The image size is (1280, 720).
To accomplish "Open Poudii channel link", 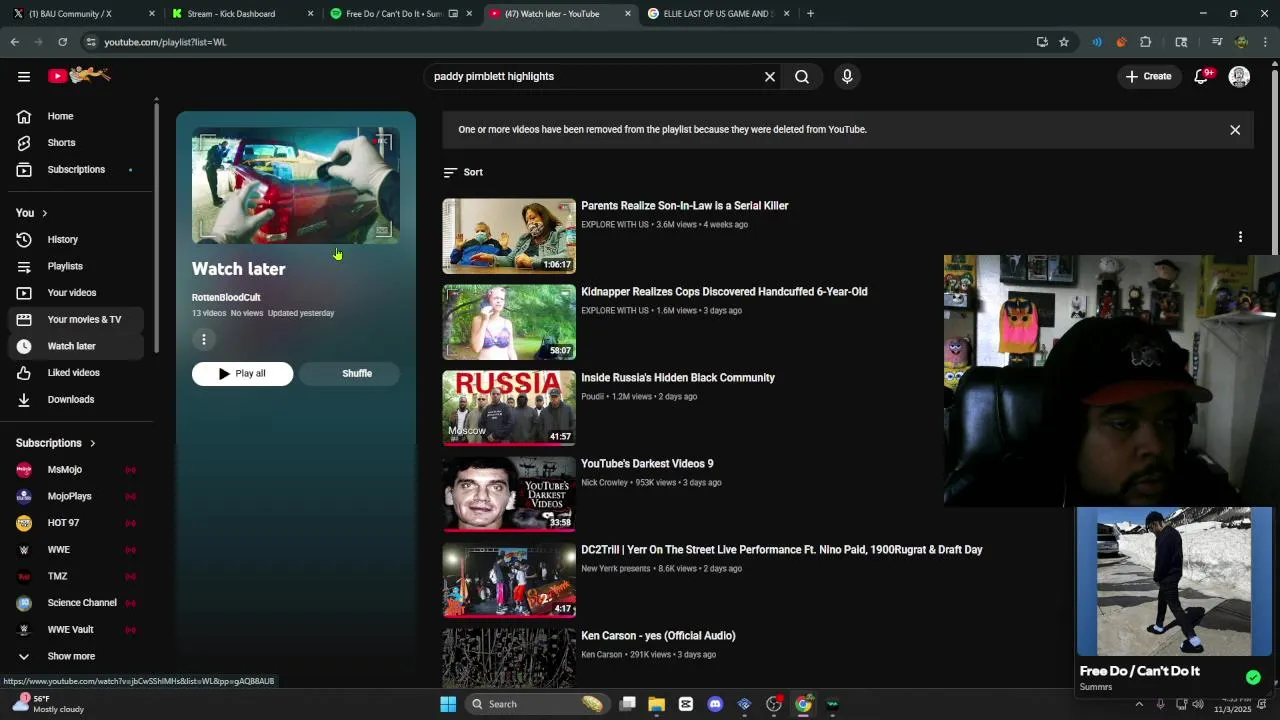I will click(592, 397).
